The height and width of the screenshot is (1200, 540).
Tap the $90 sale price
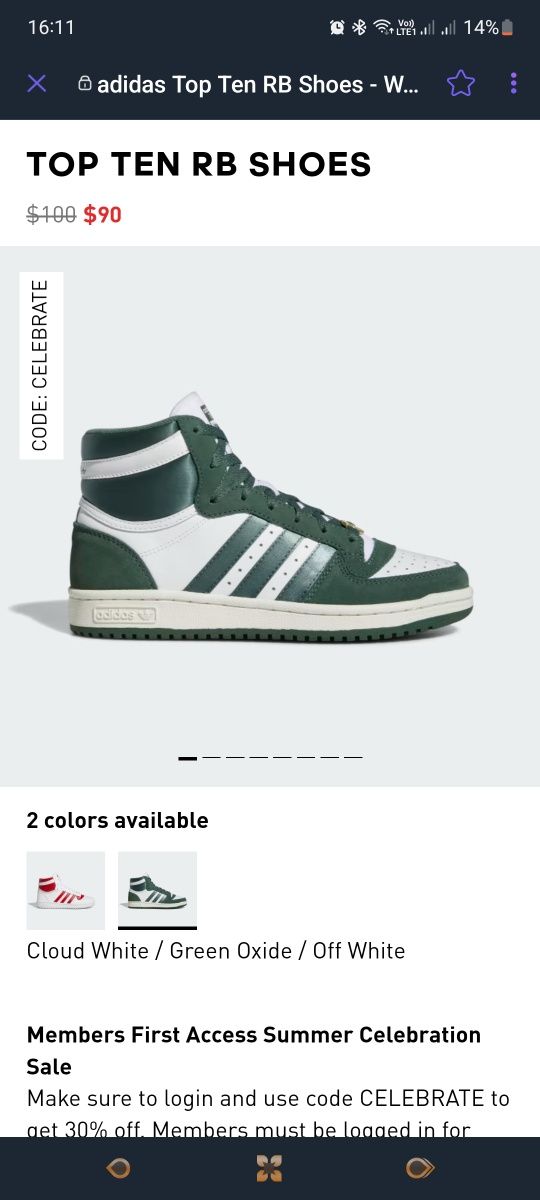[x=103, y=214]
